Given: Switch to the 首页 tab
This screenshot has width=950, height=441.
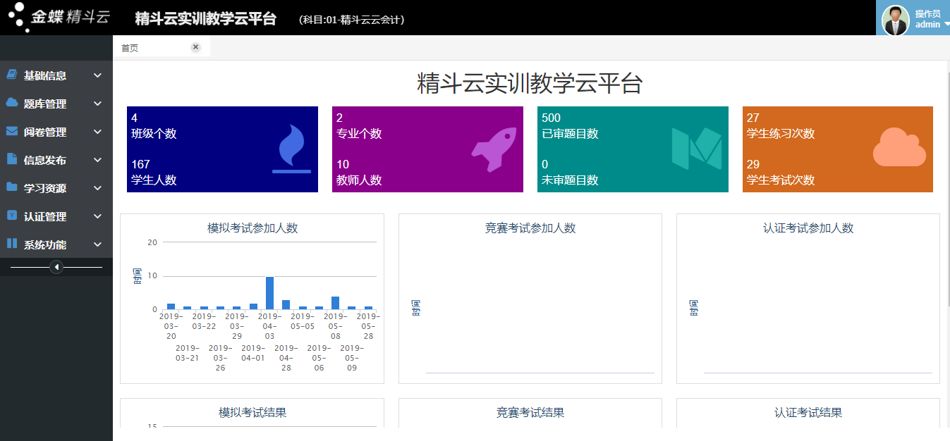Looking at the screenshot, I should click(161, 48).
